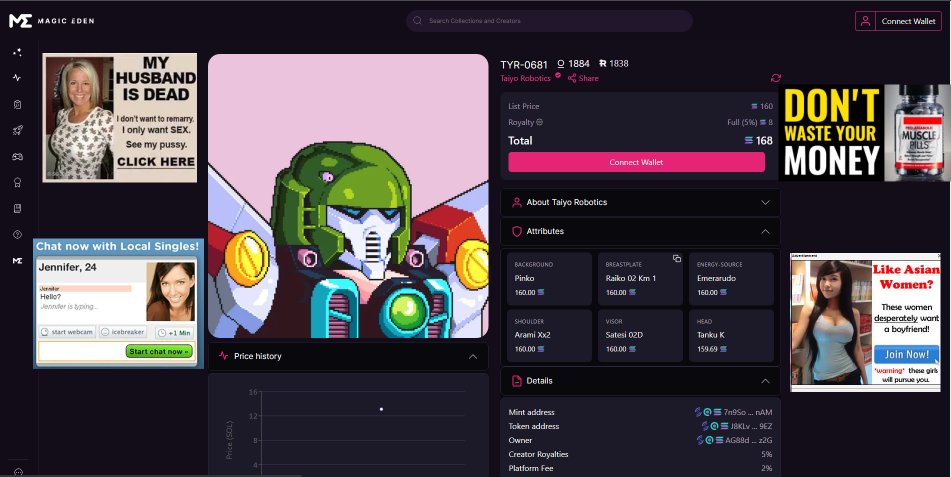Viewport: 951px width, 477px height.
Task: Open the activity pulse icon in the sidebar
Action: (17, 78)
